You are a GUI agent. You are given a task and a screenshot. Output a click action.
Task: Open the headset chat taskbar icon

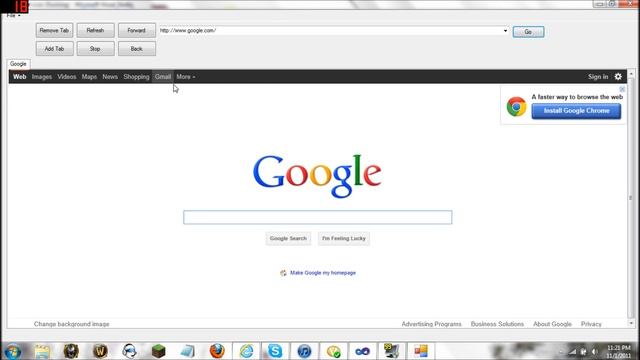pyautogui.click(x=129, y=351)
